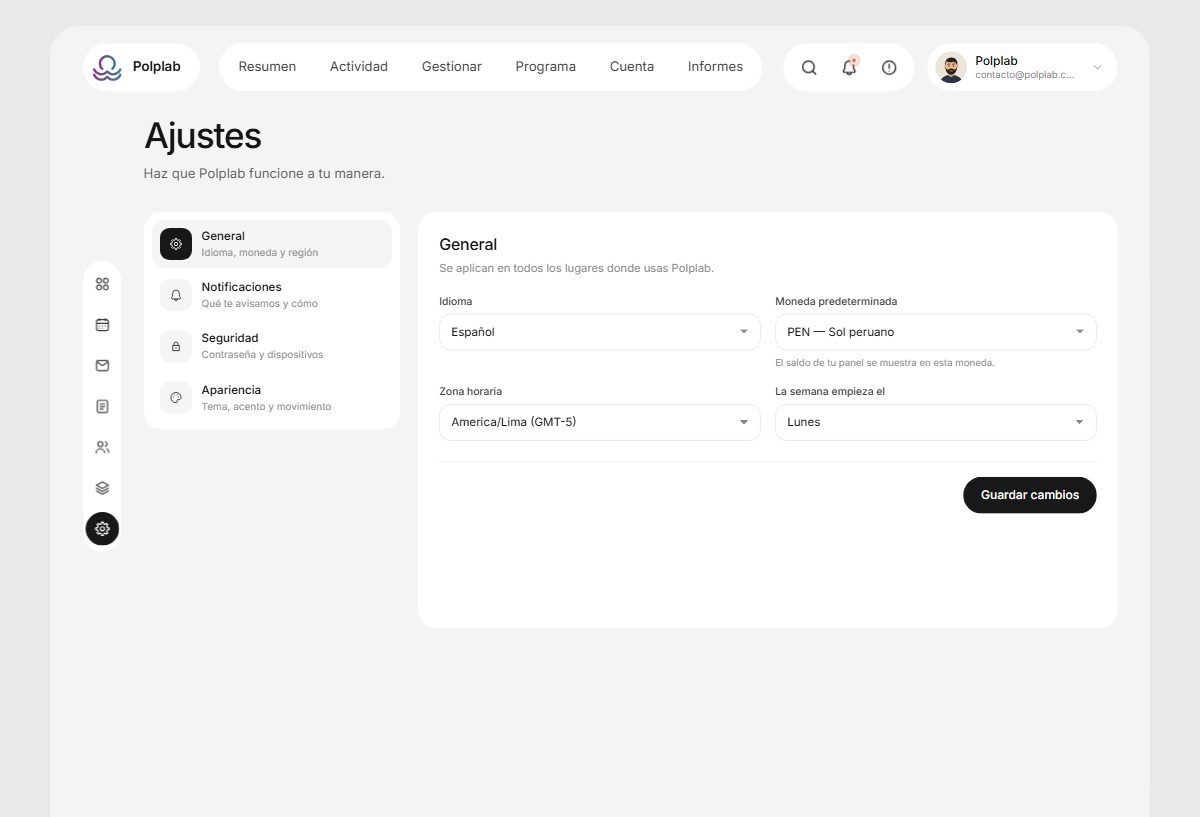Open the Cuenta nav item
1200x817 pixels.
coord(632,67)
